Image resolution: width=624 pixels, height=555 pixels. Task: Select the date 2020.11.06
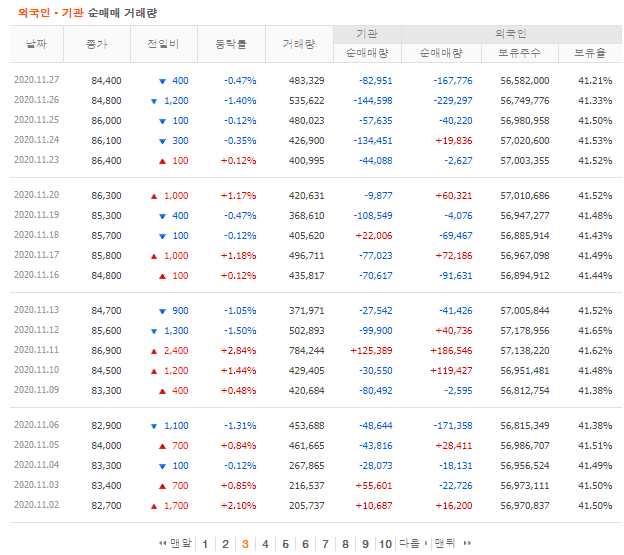click(x=36, y=425)
